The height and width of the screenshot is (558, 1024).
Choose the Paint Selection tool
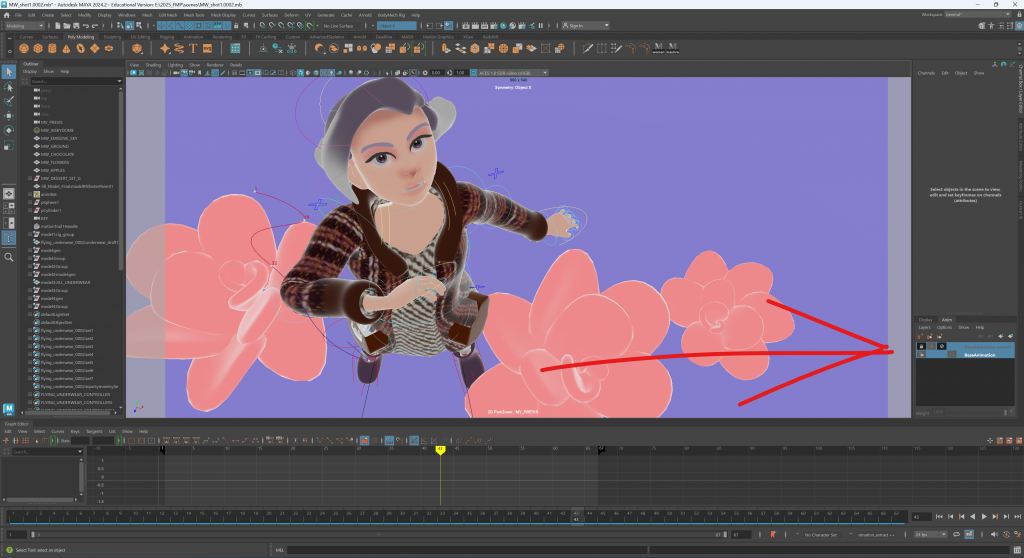click(x=9, y=101)
